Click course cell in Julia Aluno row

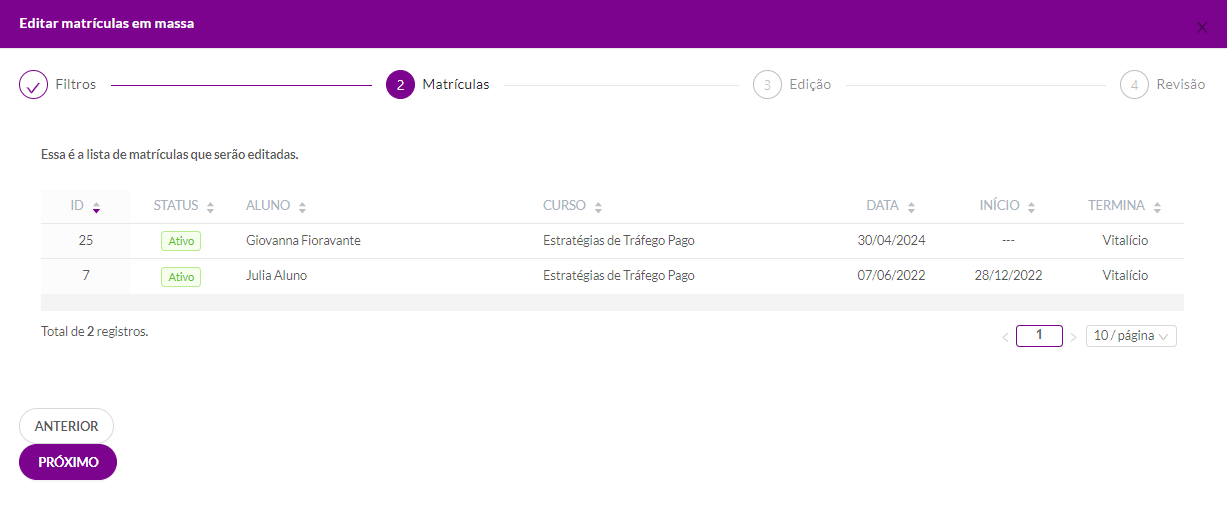(x=619, y=276)
